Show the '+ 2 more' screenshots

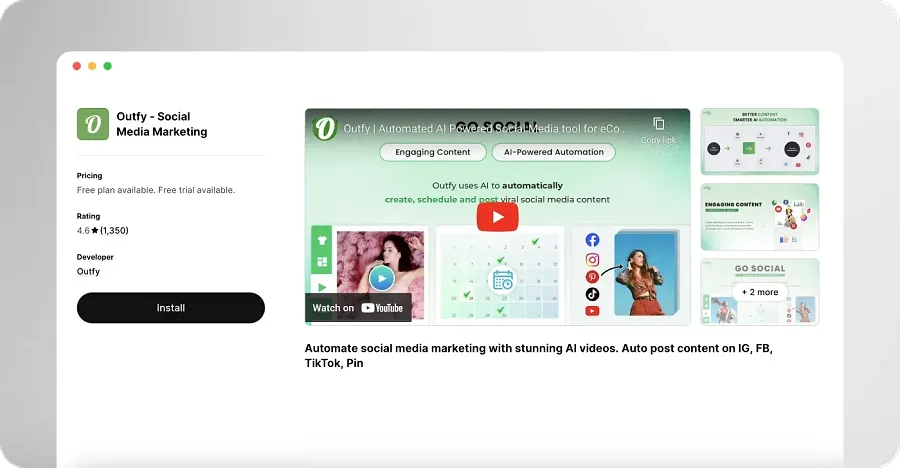click(x=759, y=292)
